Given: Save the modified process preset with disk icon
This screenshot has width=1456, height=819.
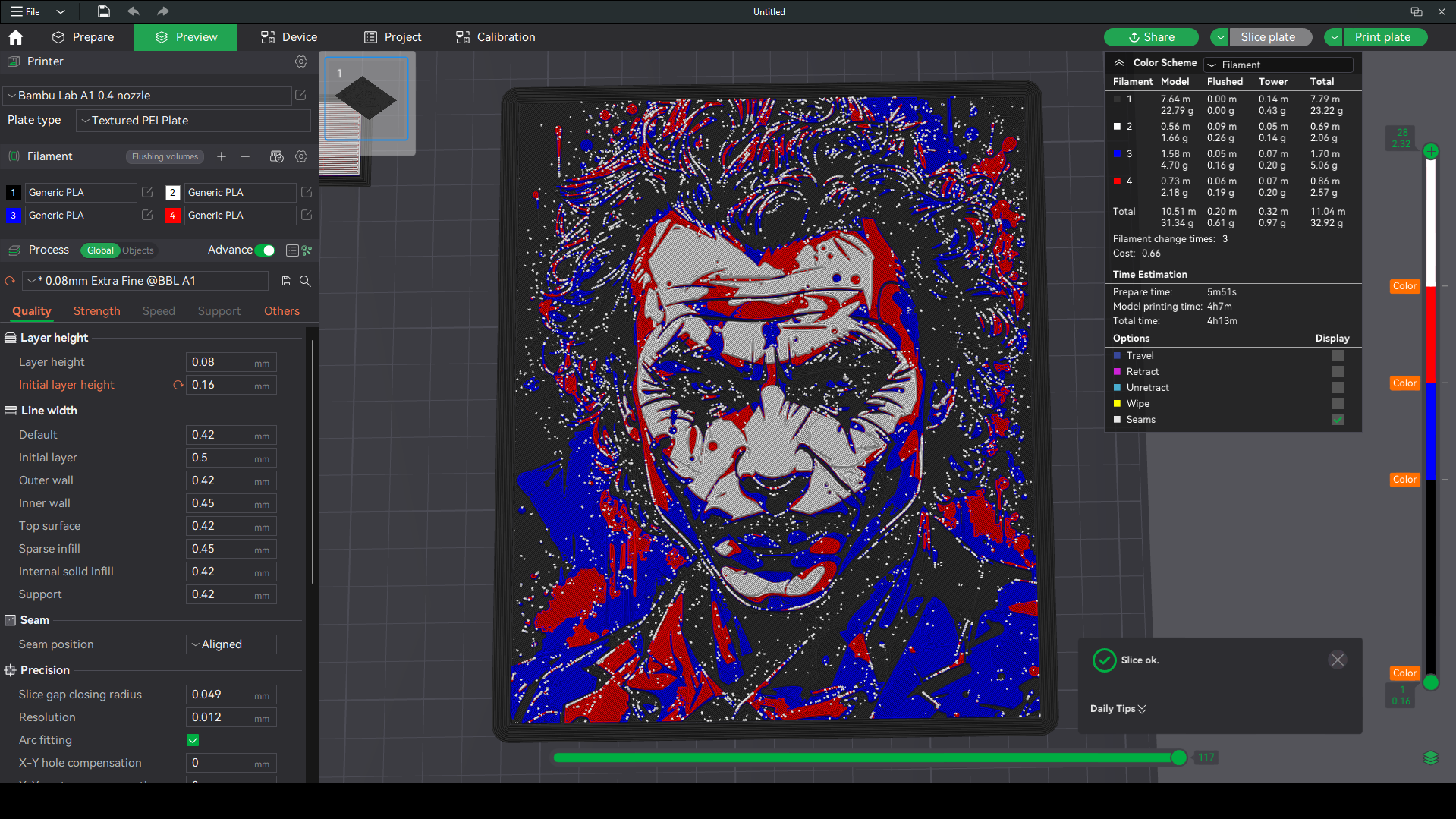Looking at the screenshot, I should click(x=286, y=281).
